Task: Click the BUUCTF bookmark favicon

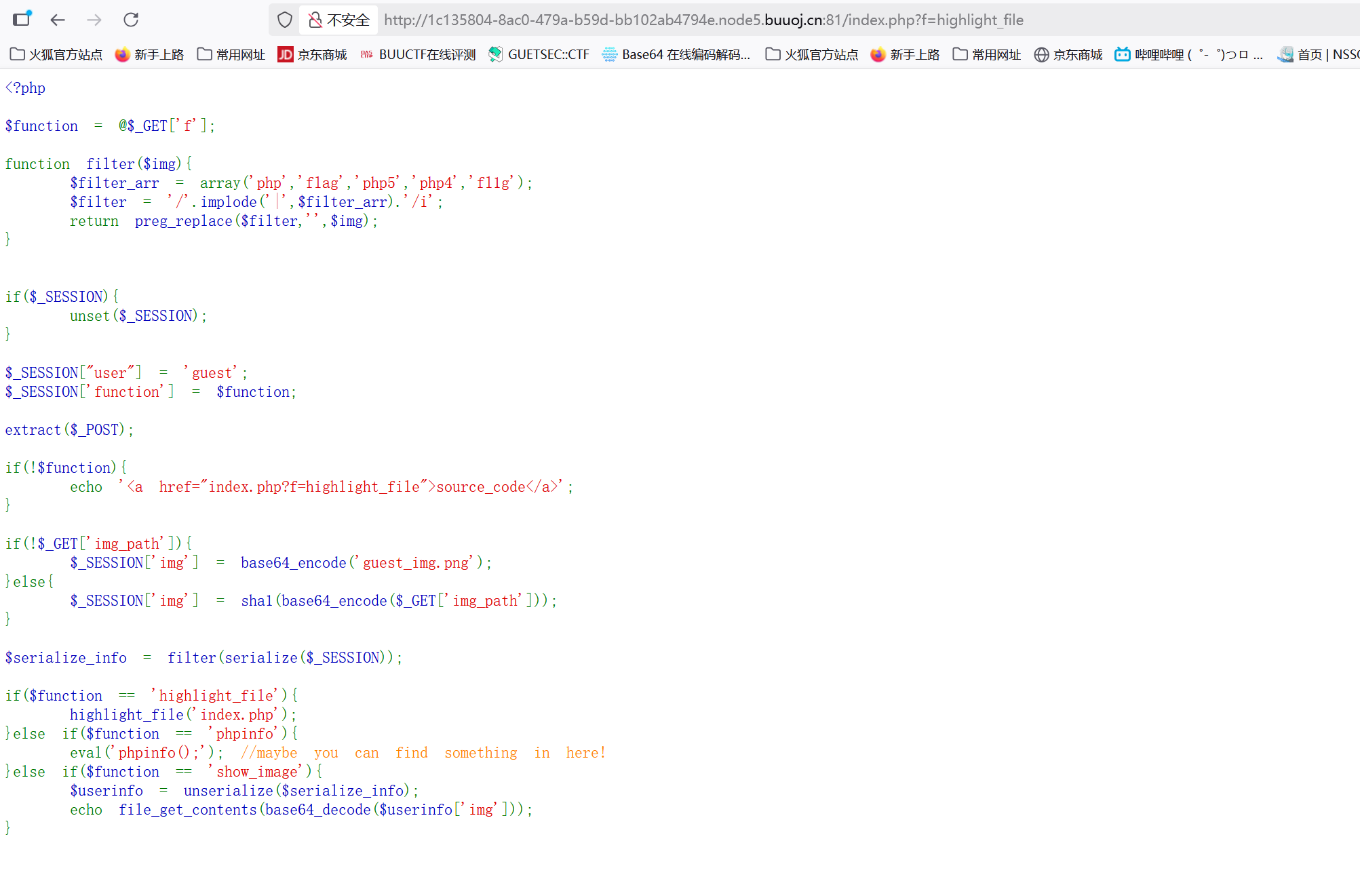Action: (367, 54)
